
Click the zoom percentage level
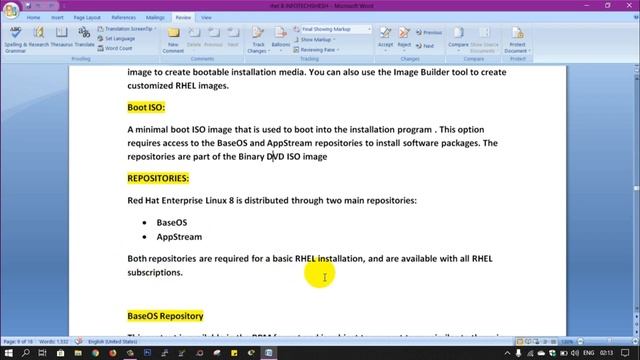(567, 342)
